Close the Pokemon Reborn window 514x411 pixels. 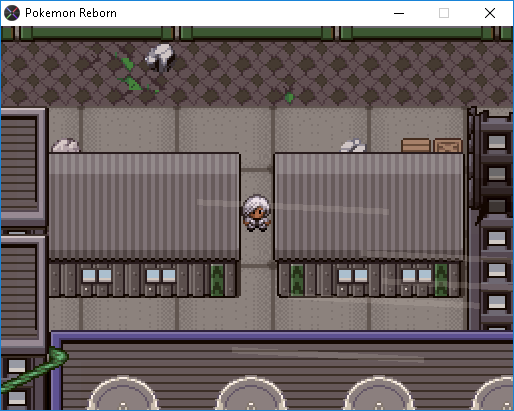tap(490, 13)
